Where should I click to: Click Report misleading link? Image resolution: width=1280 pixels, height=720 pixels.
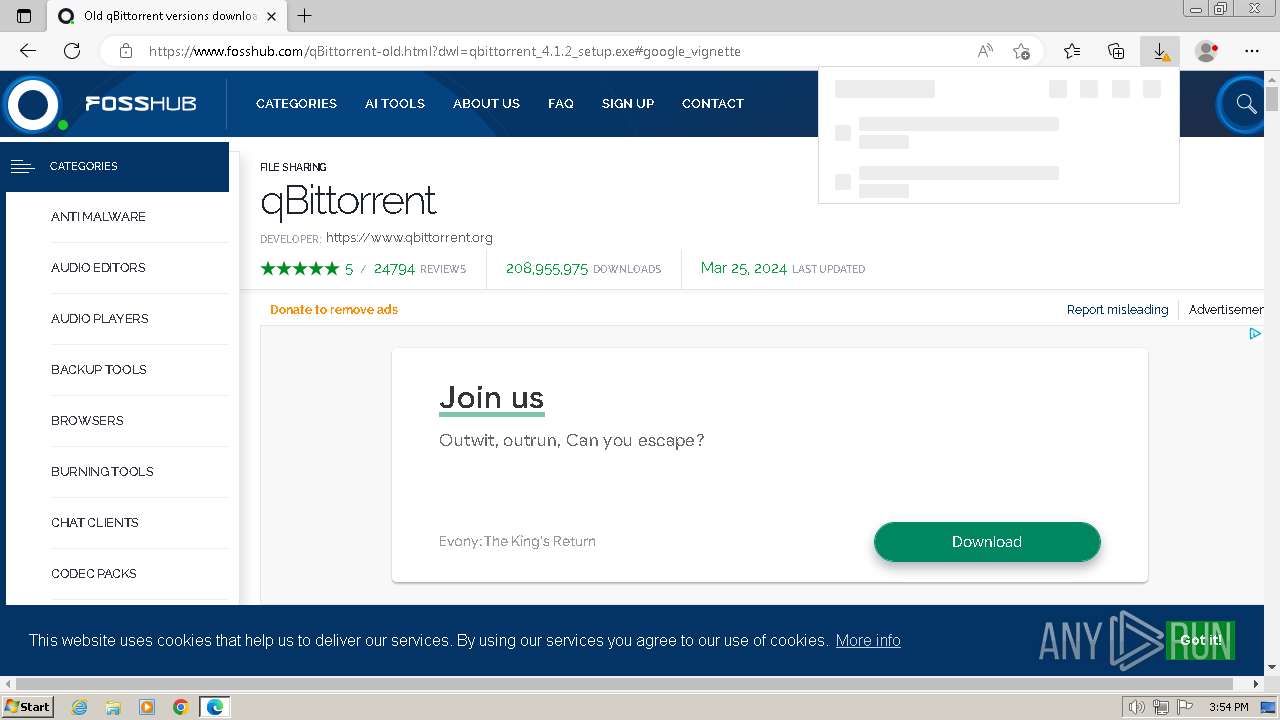[x=1117, y=309]
